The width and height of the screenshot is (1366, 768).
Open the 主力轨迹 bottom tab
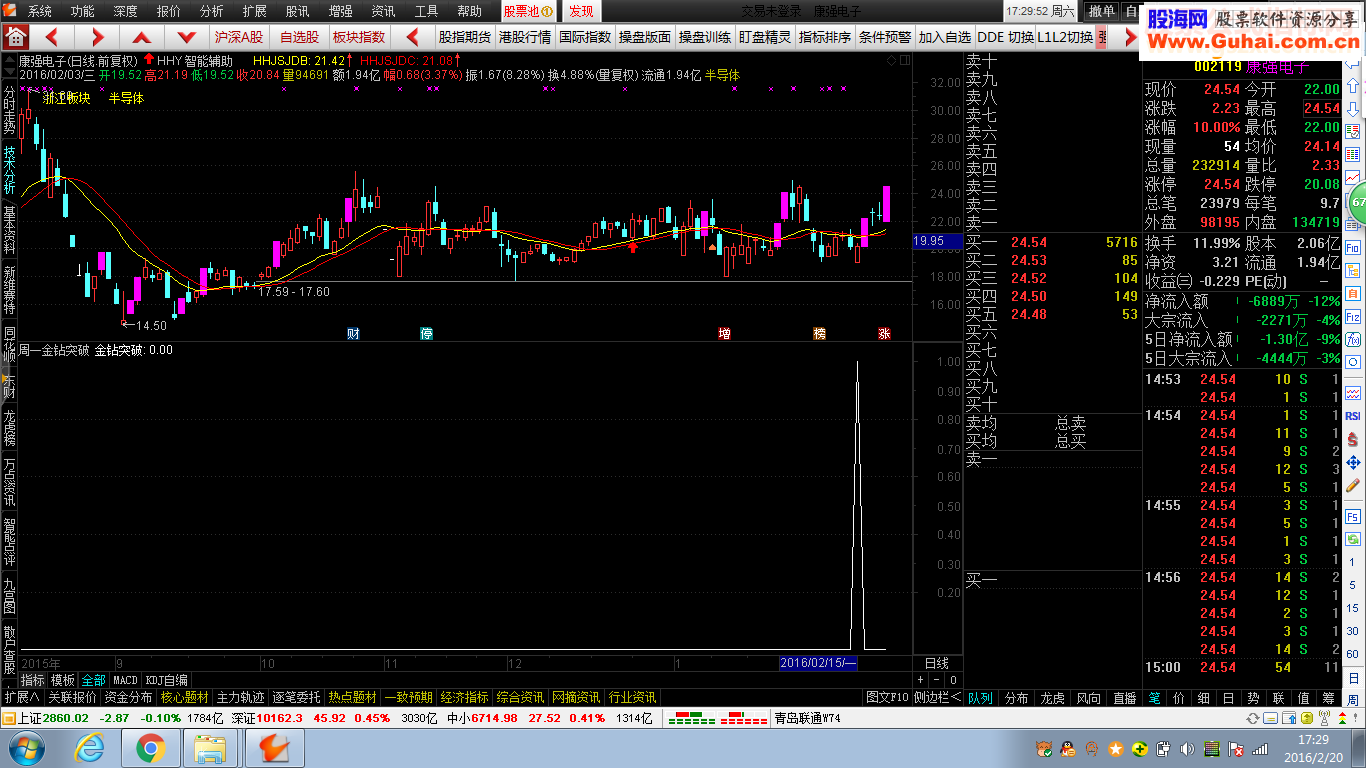click(241, 697)
